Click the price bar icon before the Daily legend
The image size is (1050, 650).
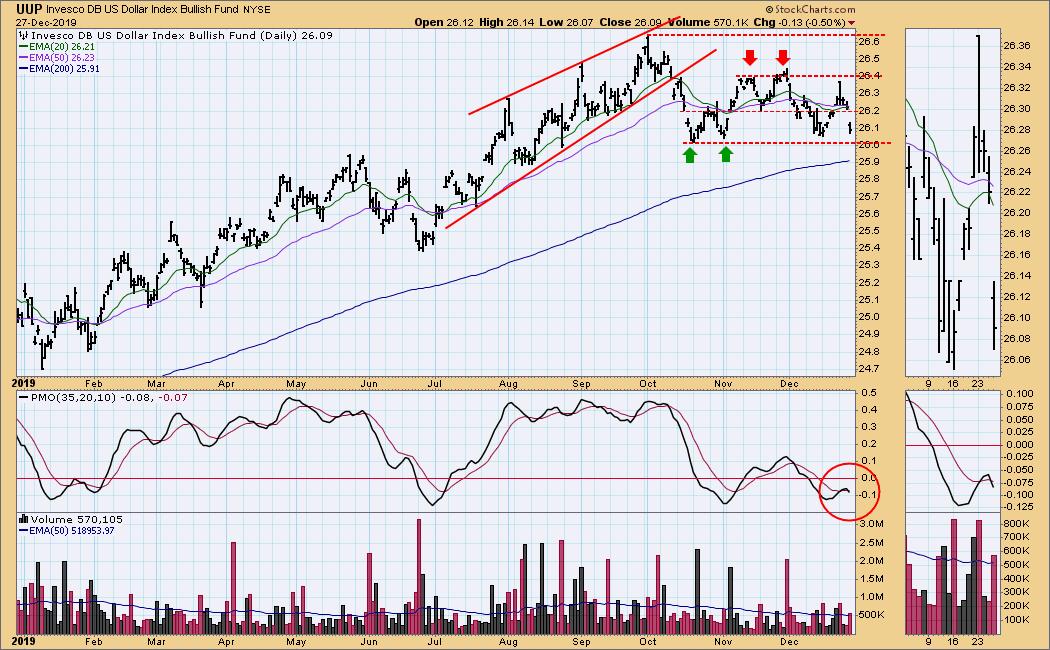[x=24, y=35]
